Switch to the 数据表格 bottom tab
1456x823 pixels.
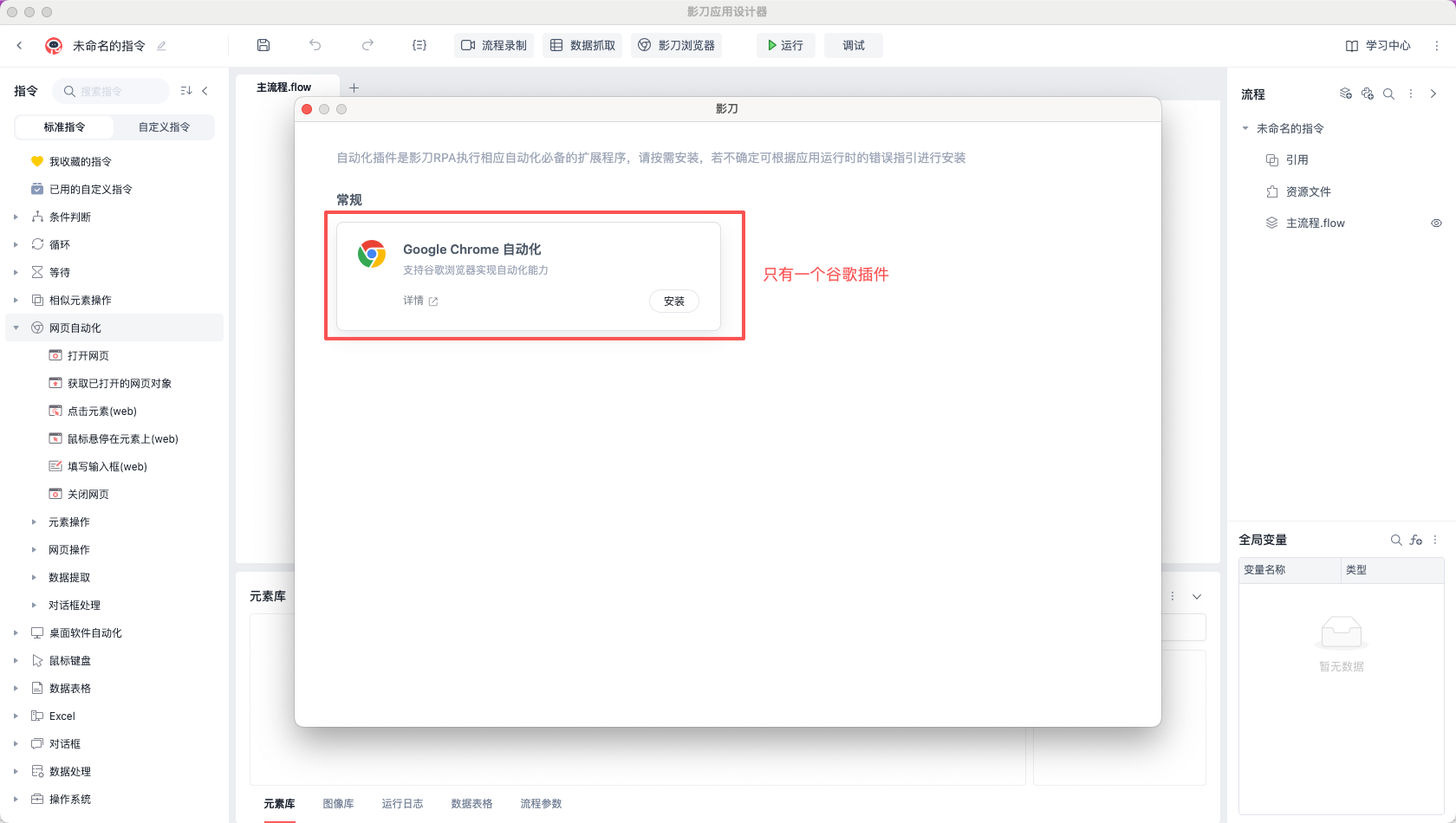point(471,804)
